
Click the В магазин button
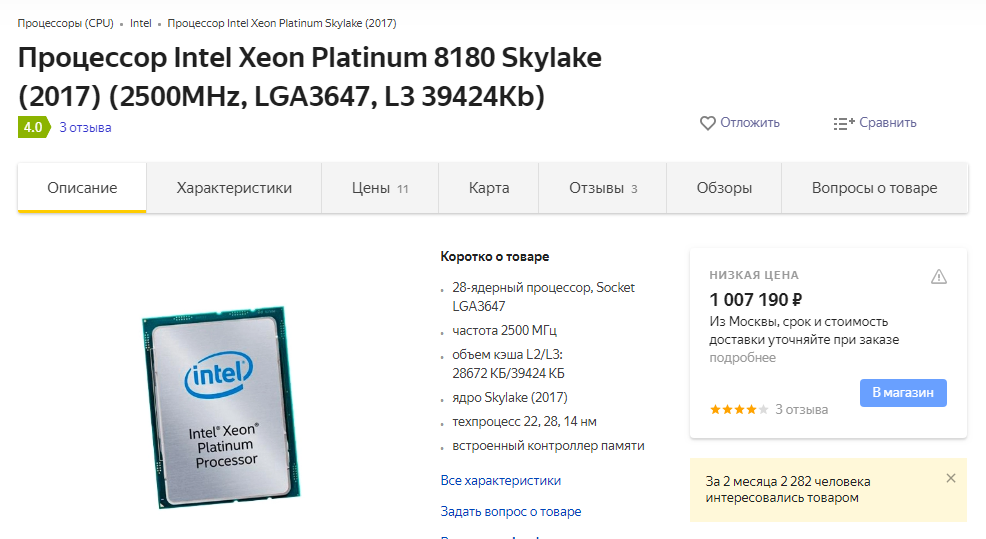(x=903, y=393)
